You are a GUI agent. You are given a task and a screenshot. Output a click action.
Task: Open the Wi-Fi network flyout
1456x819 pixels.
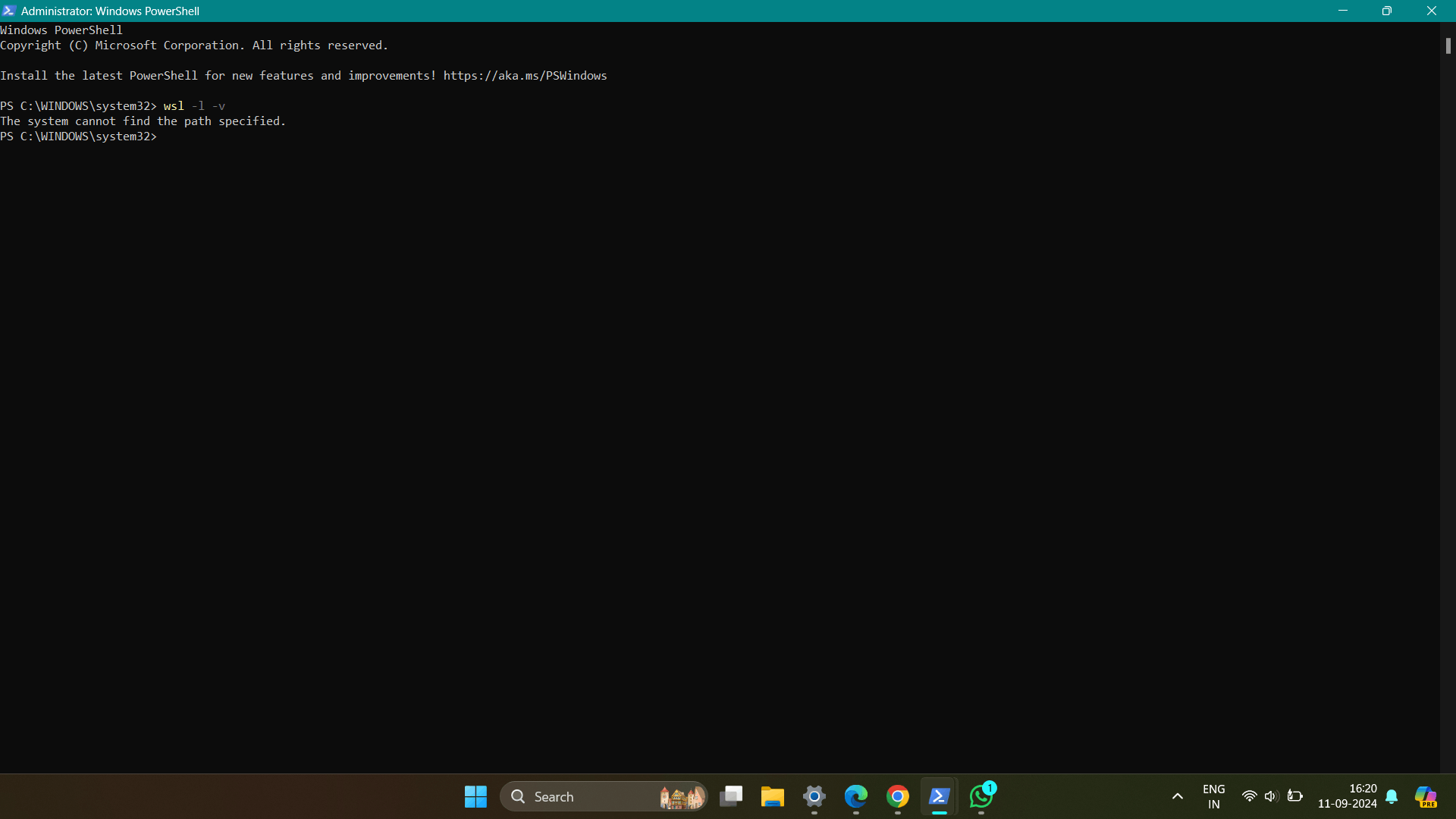pos(1249,796)
